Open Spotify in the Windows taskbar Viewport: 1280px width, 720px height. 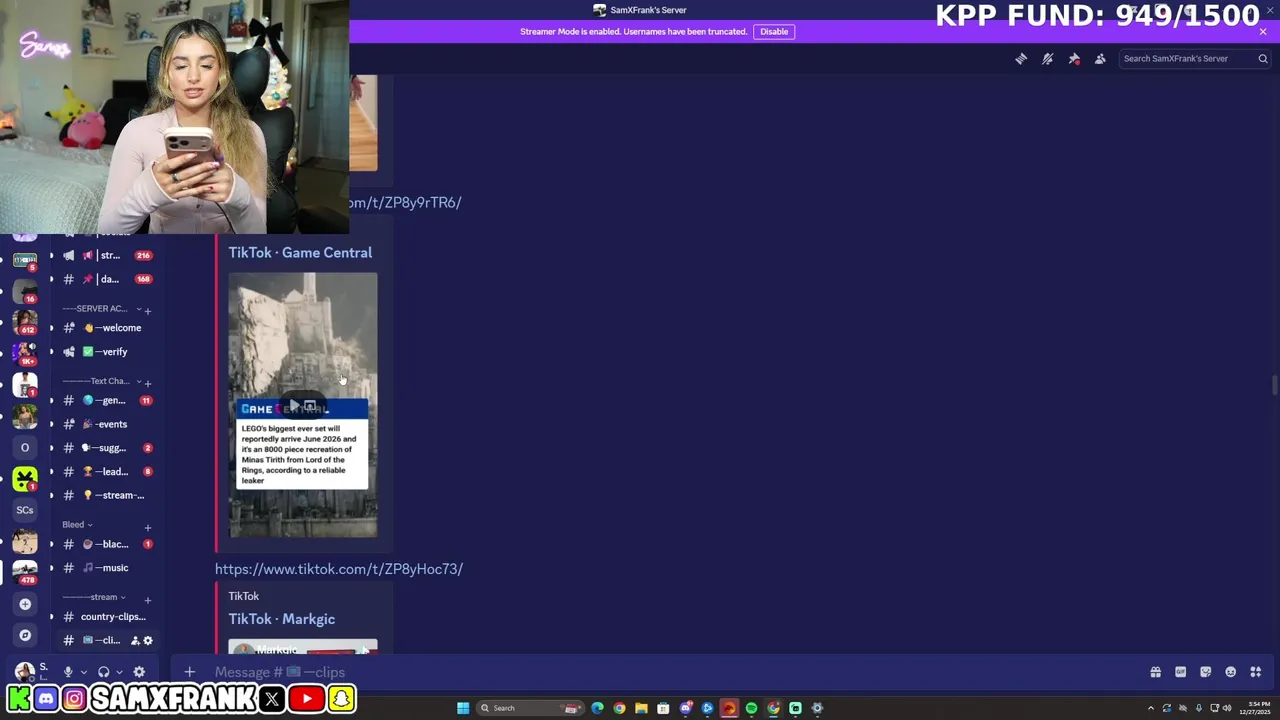pos(751,708)
